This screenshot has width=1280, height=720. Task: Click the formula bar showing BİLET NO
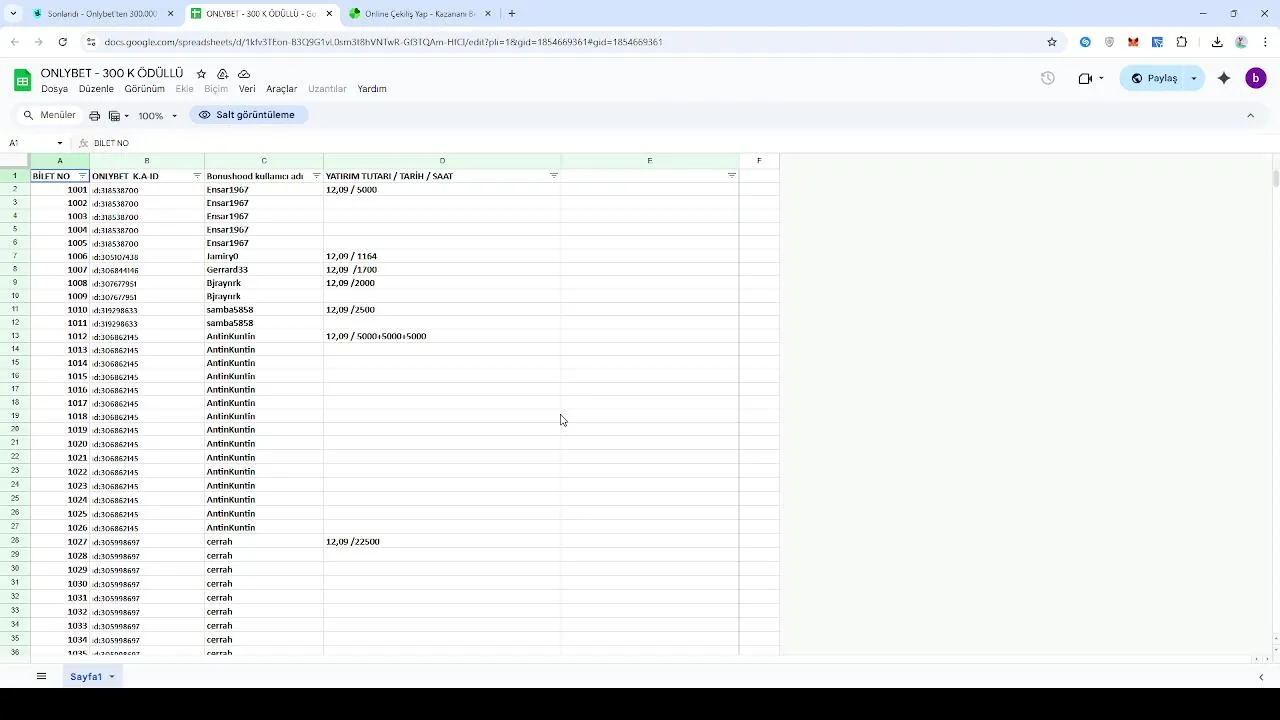point(111,143)
